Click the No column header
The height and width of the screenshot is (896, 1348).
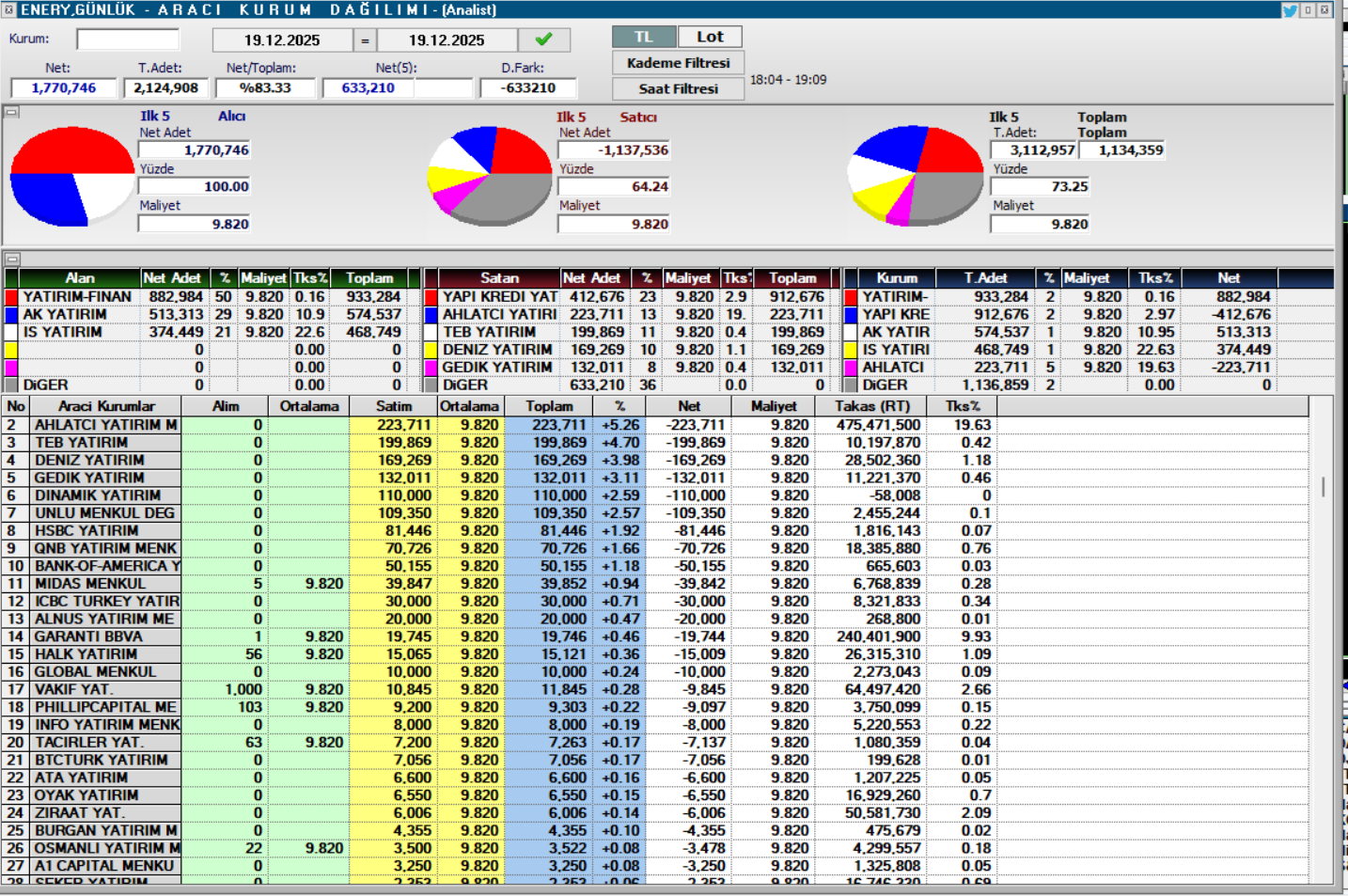(x=16, y=406)
